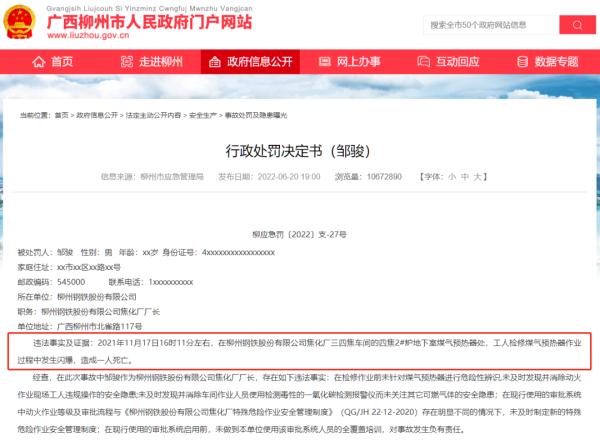Go to 政府信息公开 in the breadcrumb
The width and height of the screenshot is (600, 441).
[97, 115]
